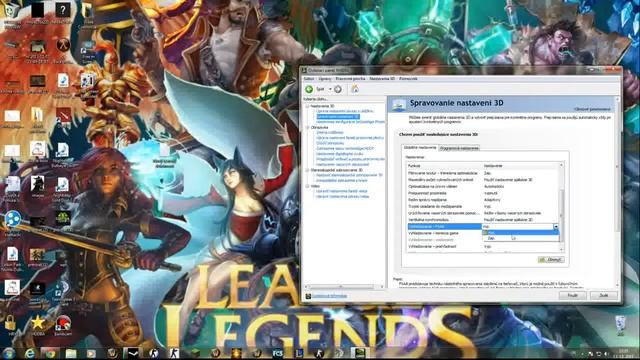Select the red helmet desktop icon
This screenshot has height=360, width=640.
click(x=63, y=324)
